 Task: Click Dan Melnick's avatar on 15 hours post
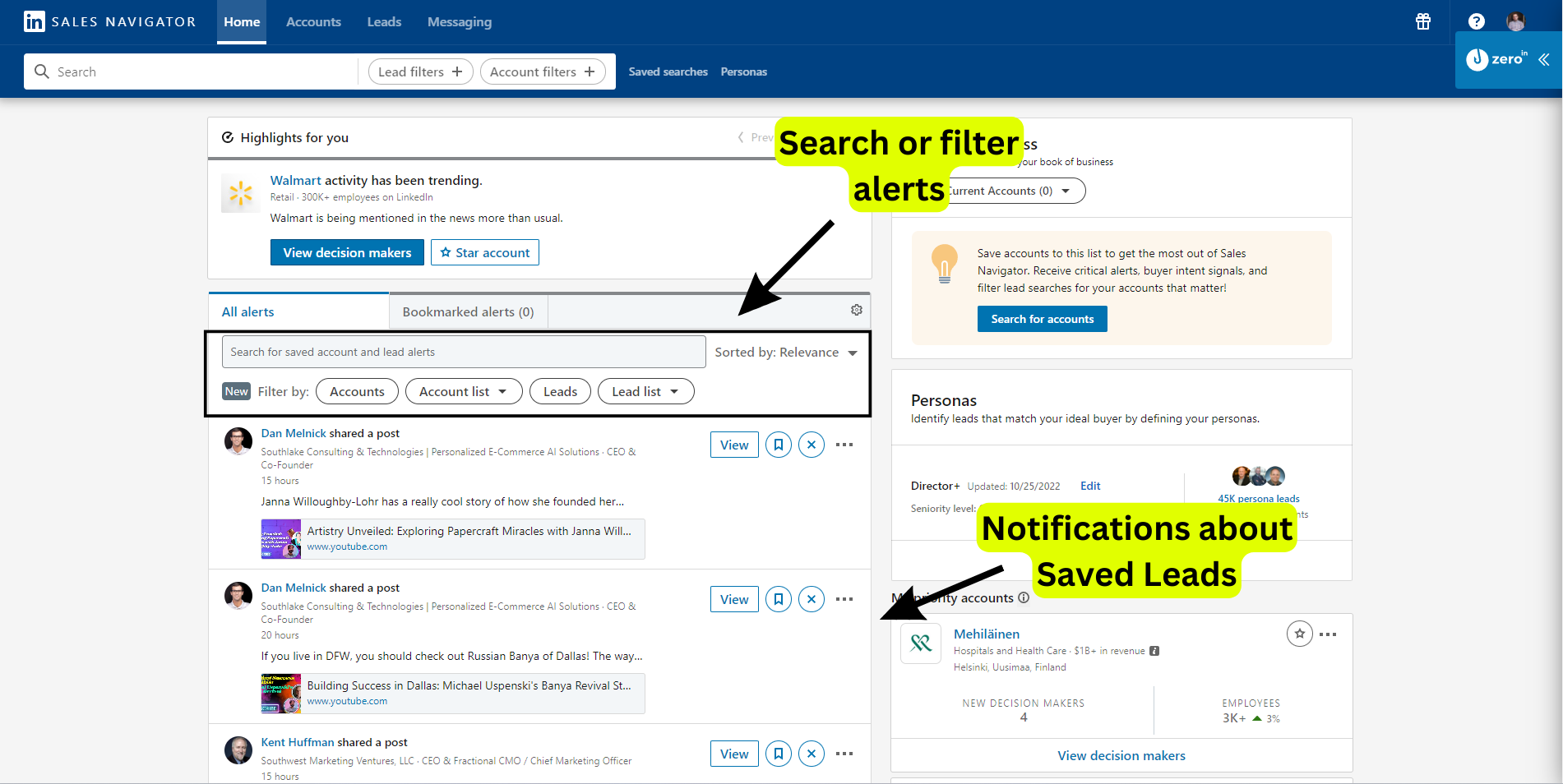tap(238, 441)
